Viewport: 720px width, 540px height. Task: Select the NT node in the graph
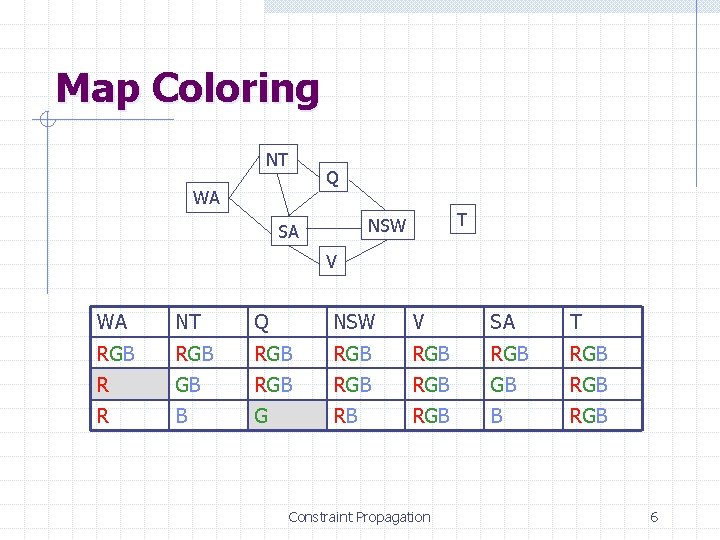278,159
